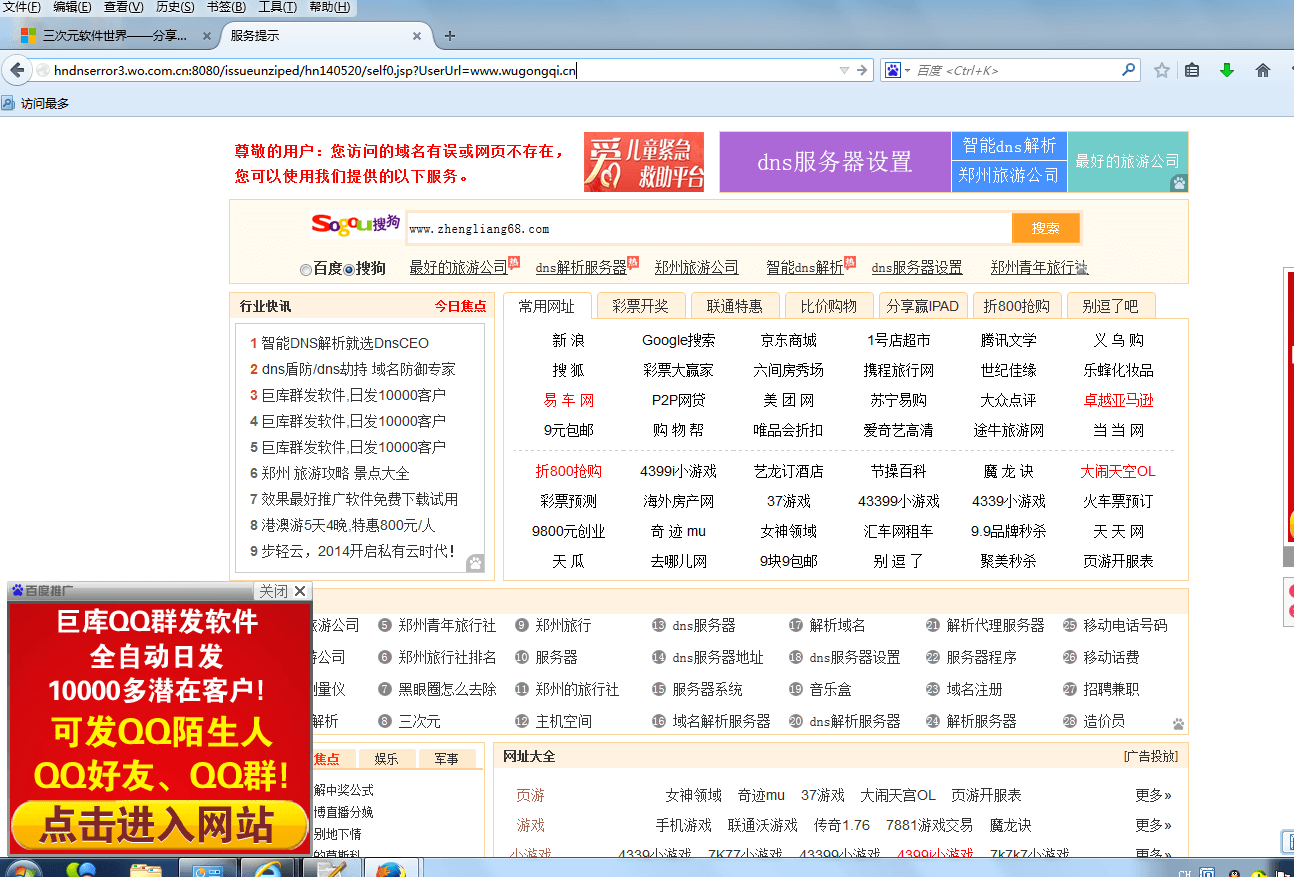The height and width of the screenshot is (877, 1294).
Task: Select the 百度 radio button
Action: pos(305,269)
